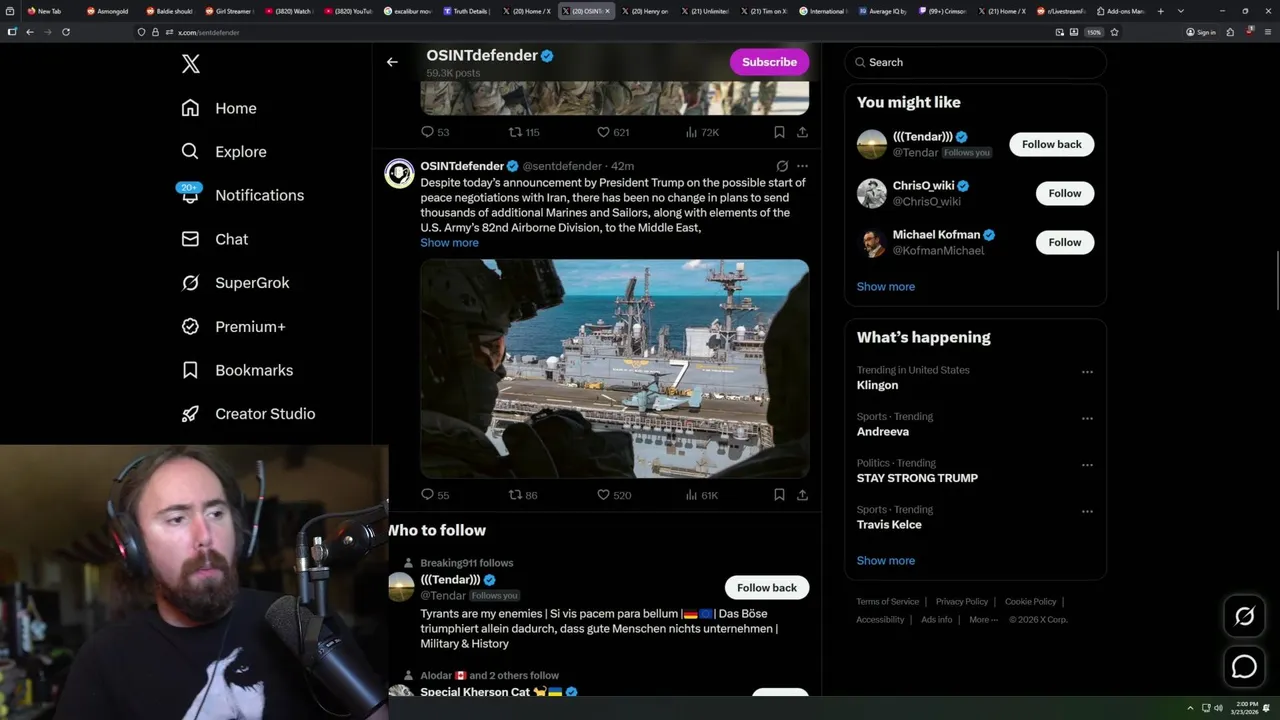Switch to the Asmongold browser tab

point(108,11)
